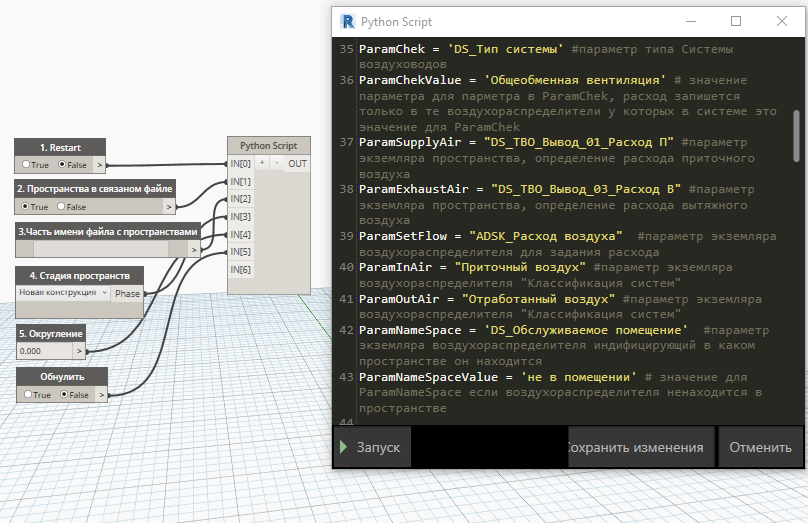Click the Phase output port

pos(127,294)
